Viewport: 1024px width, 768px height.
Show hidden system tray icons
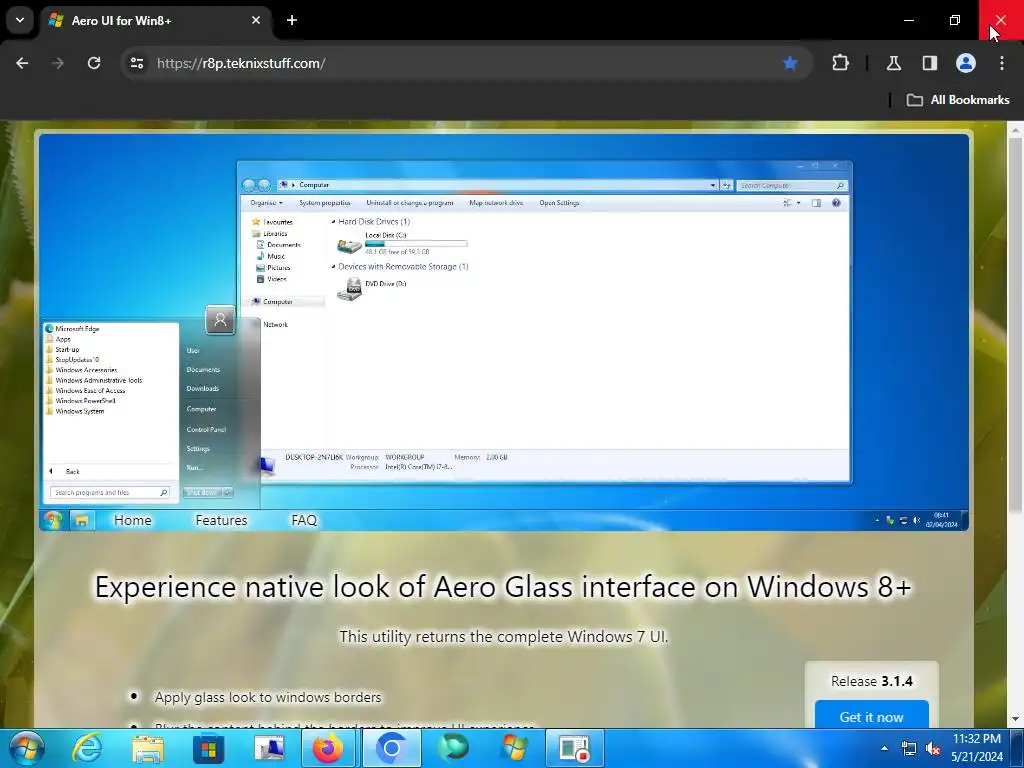[884, 748]
